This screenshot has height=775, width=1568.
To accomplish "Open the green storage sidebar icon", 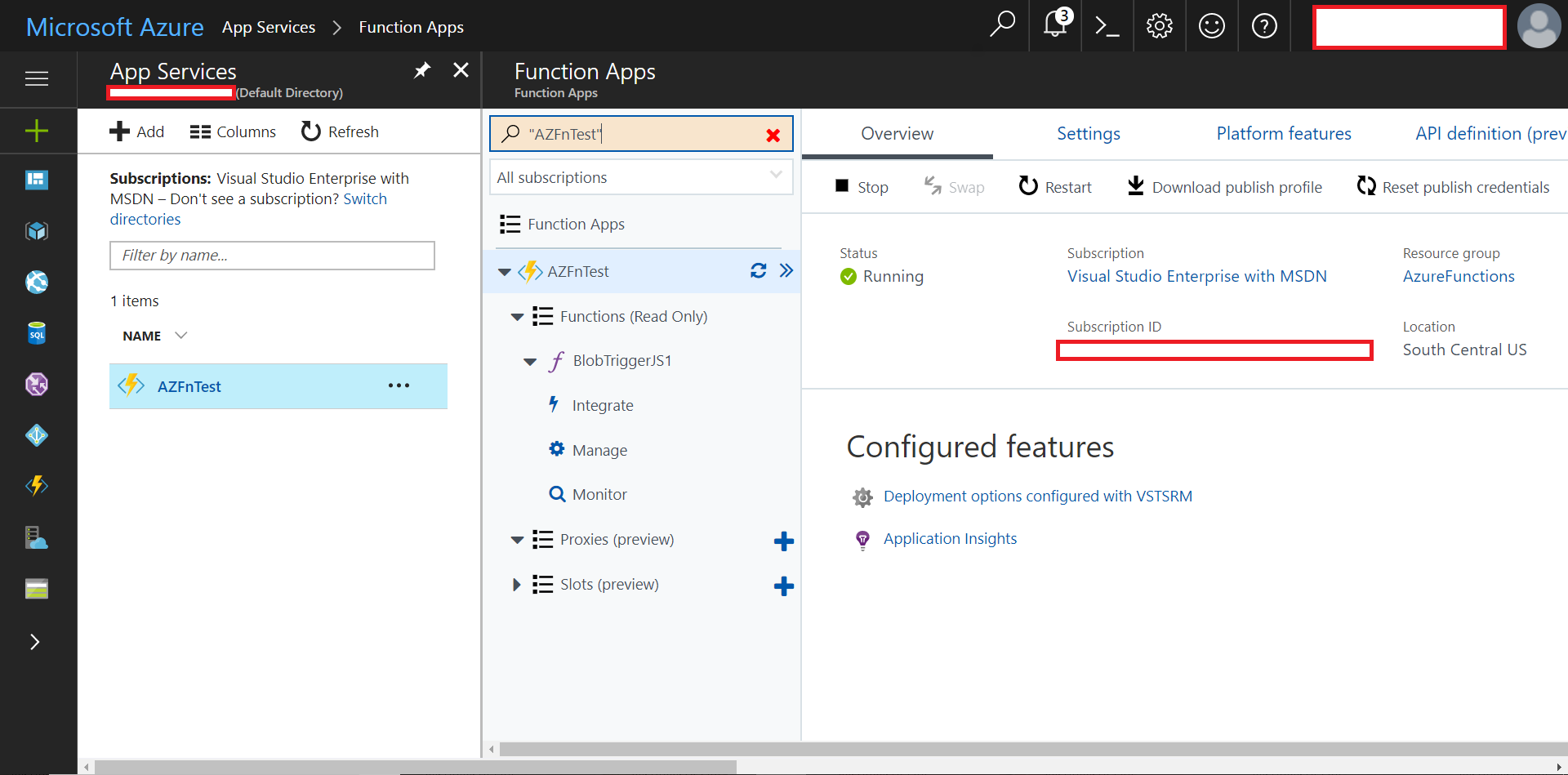I will [37, 589].
